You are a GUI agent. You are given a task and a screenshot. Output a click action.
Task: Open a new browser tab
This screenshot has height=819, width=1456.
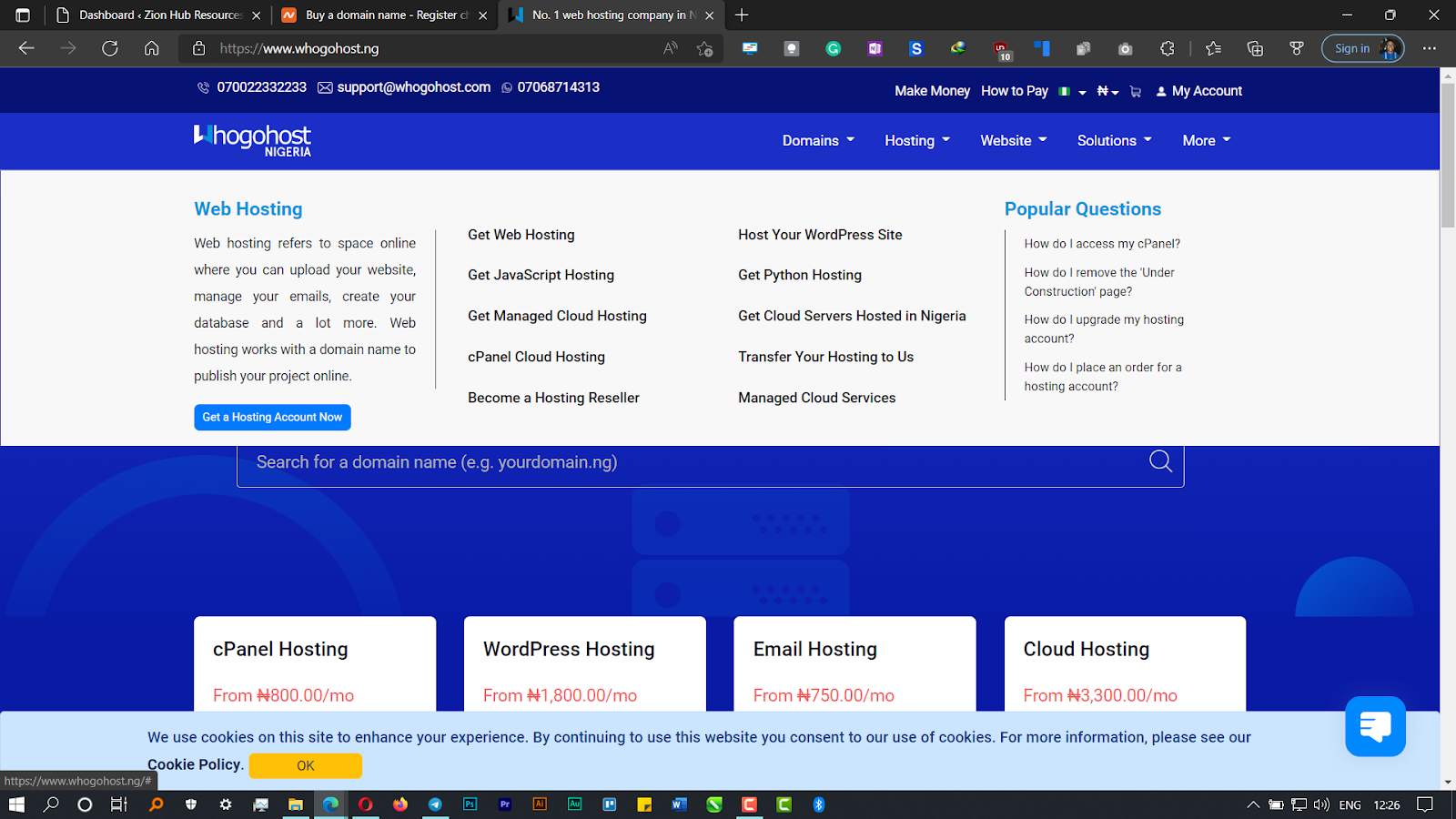[742, 15]
